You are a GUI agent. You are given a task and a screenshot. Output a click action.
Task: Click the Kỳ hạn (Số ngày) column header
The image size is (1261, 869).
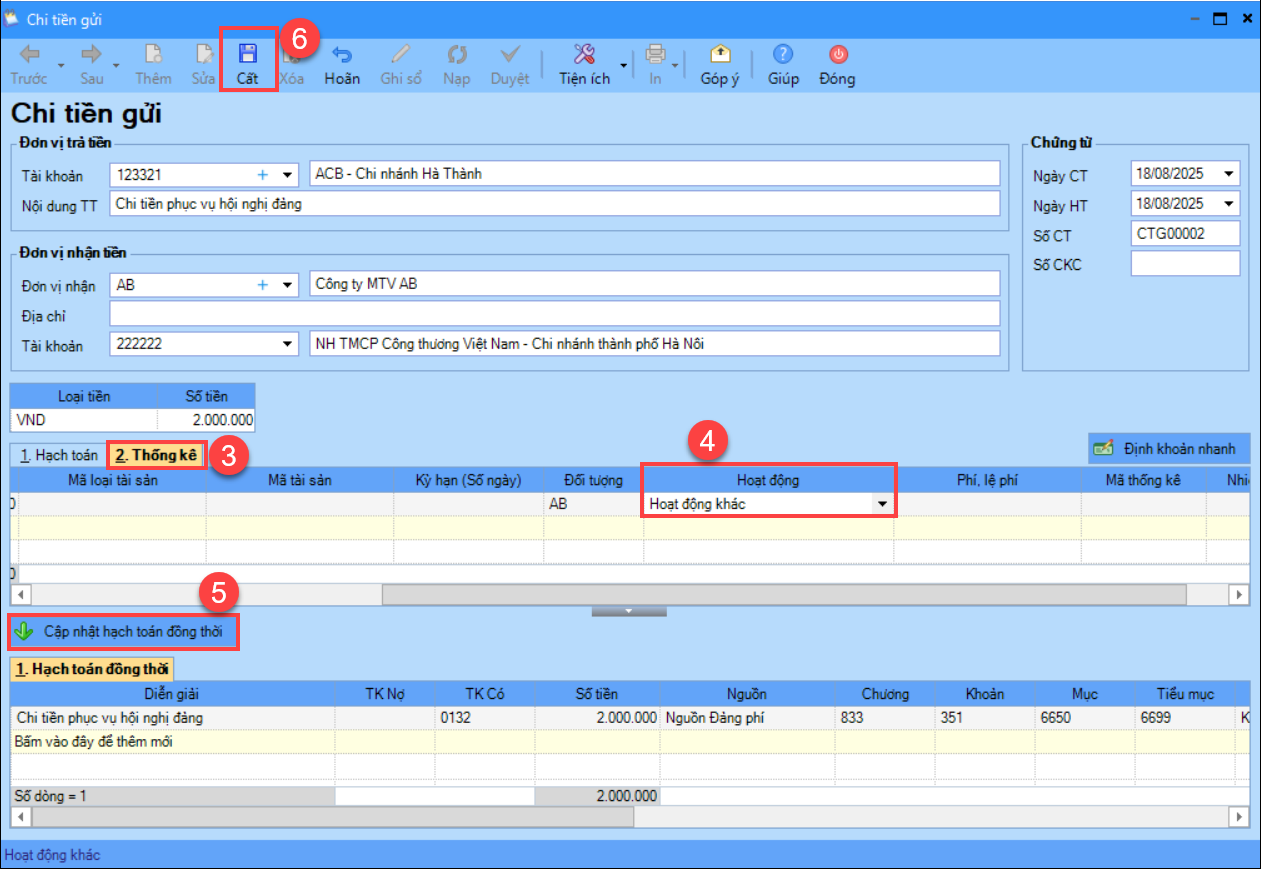[469, 480]
